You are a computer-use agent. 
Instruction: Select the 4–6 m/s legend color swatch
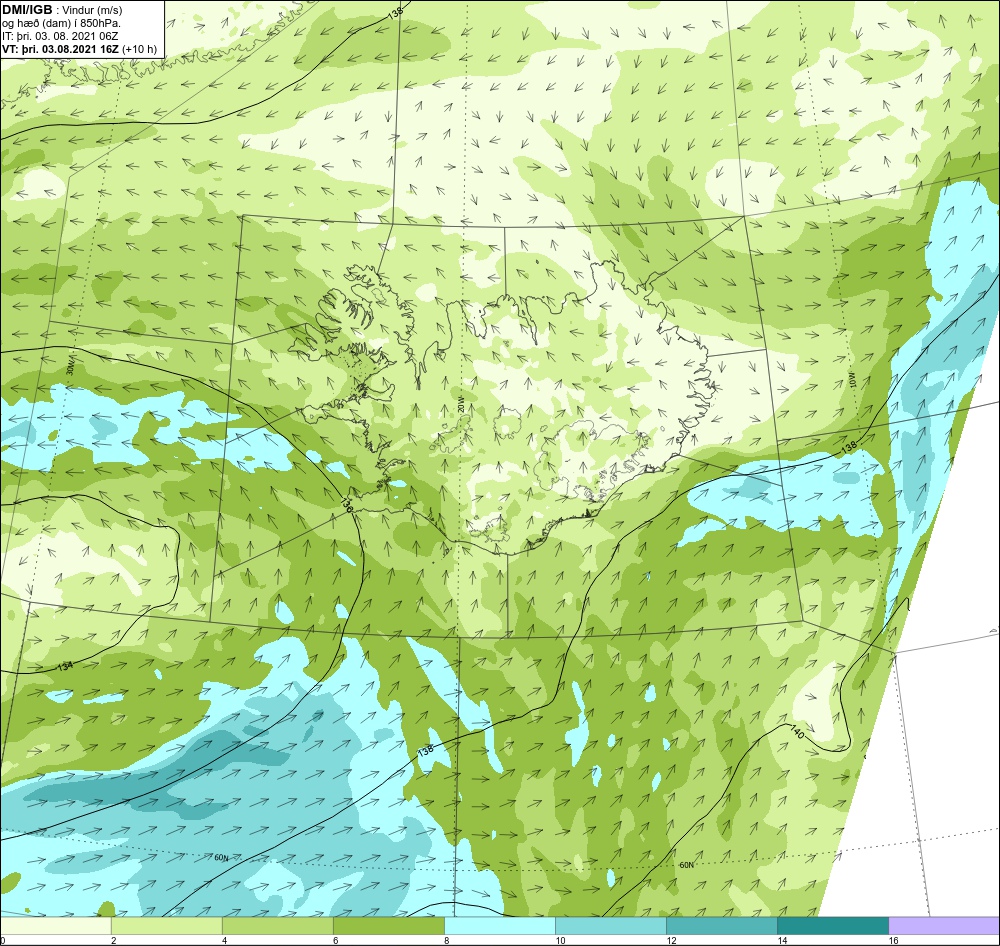278,926
